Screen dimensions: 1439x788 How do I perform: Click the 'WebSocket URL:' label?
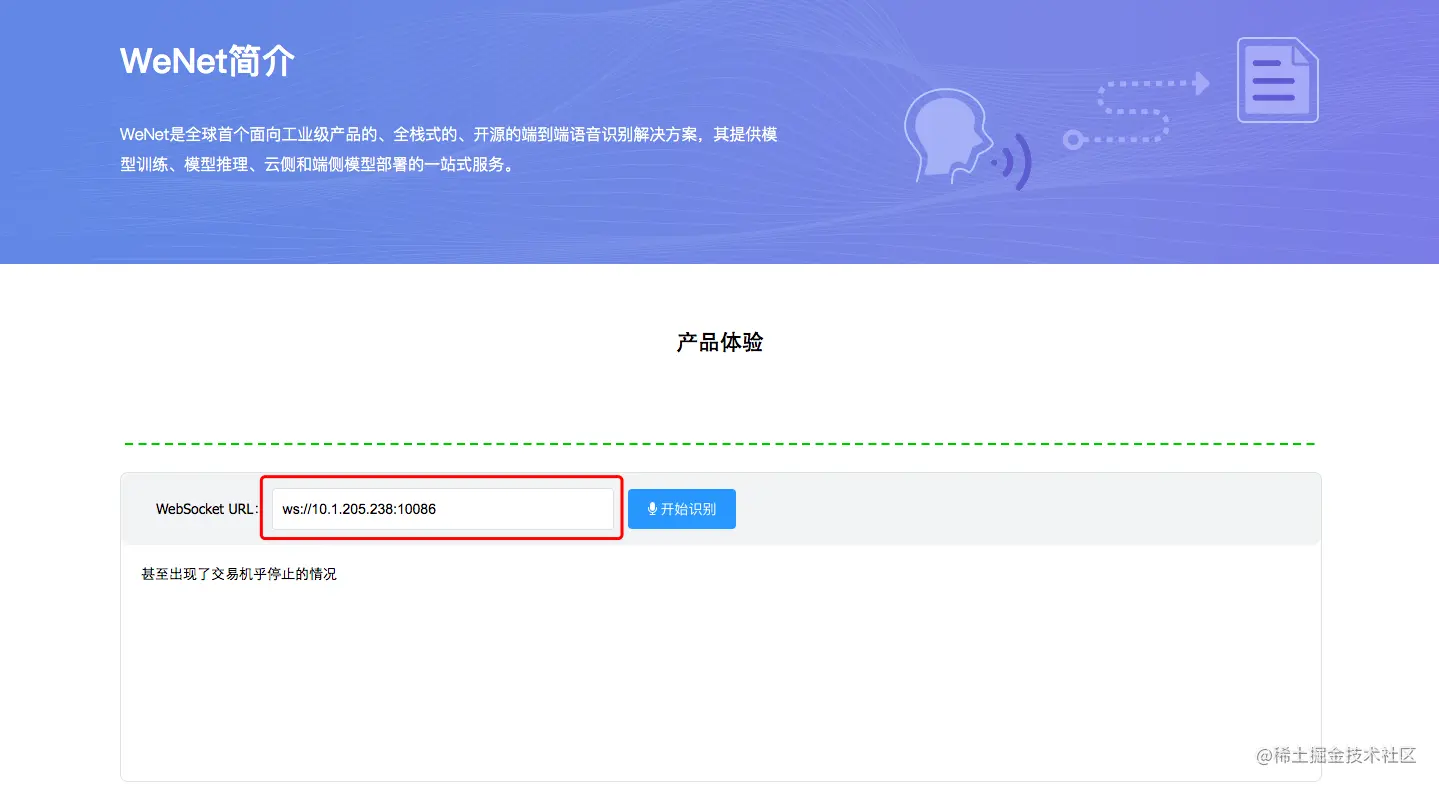[207, 509]
